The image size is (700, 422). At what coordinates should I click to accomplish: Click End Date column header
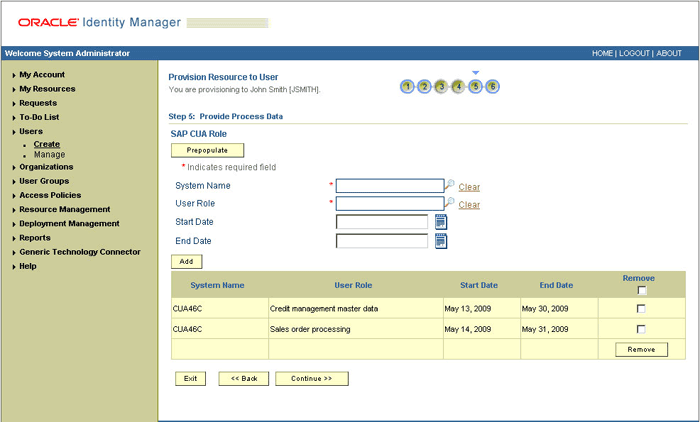(x=556, y=285)
